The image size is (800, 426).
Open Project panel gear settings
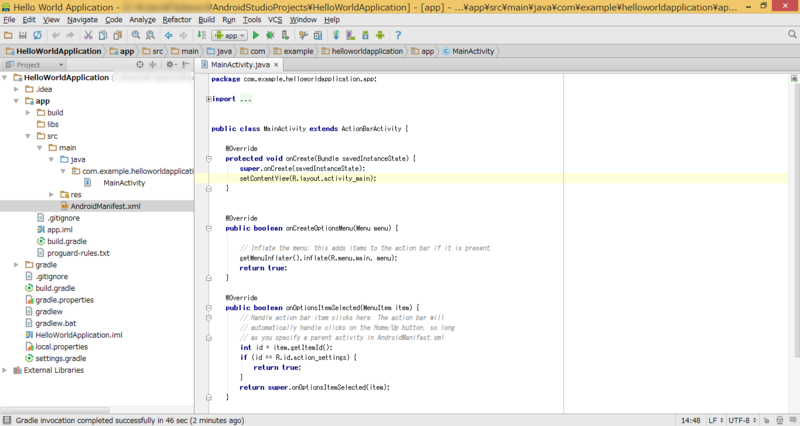point(170,65)
